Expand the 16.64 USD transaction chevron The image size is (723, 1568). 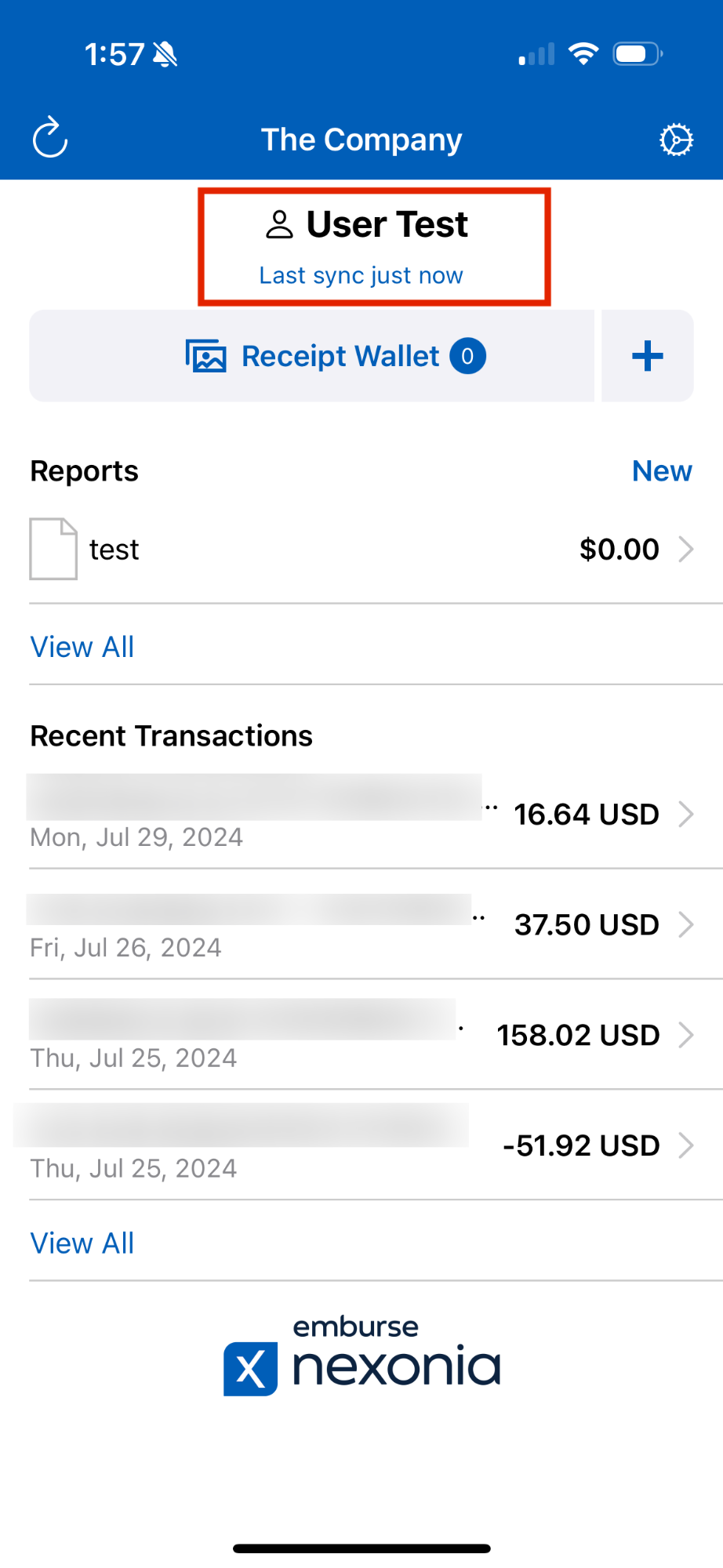(686, 815)
